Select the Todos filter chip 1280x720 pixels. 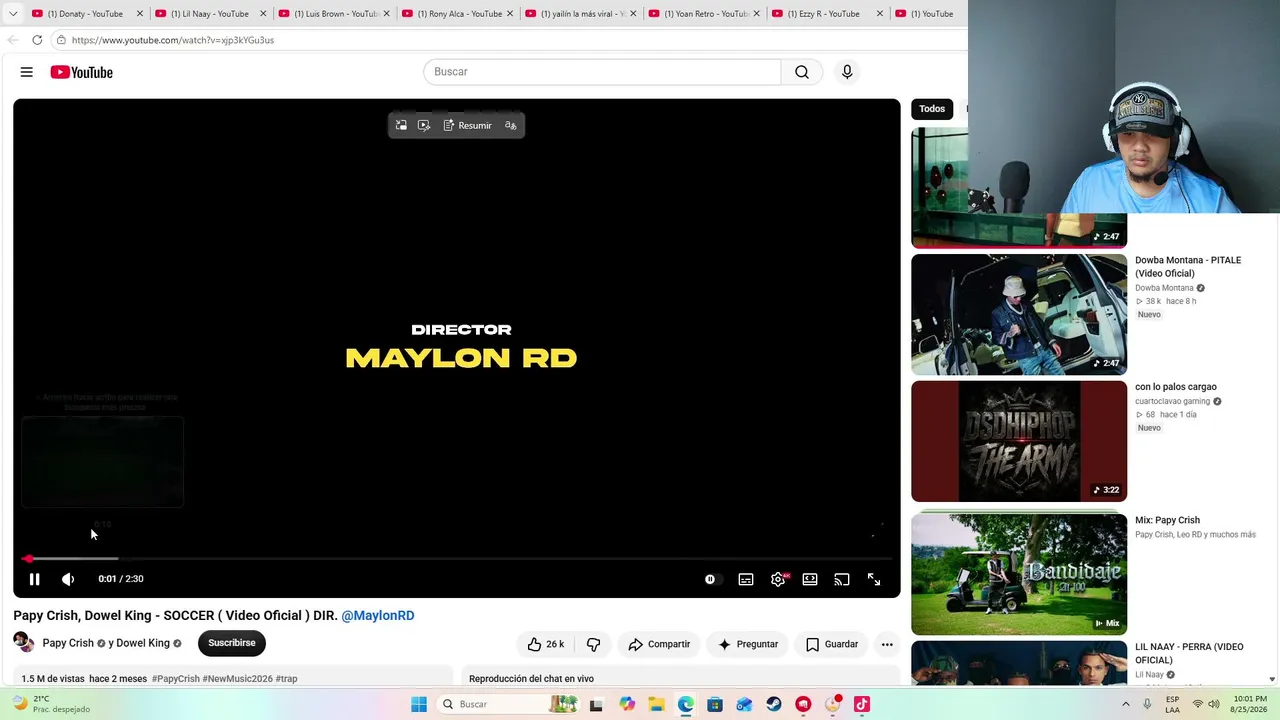point(932,109)
